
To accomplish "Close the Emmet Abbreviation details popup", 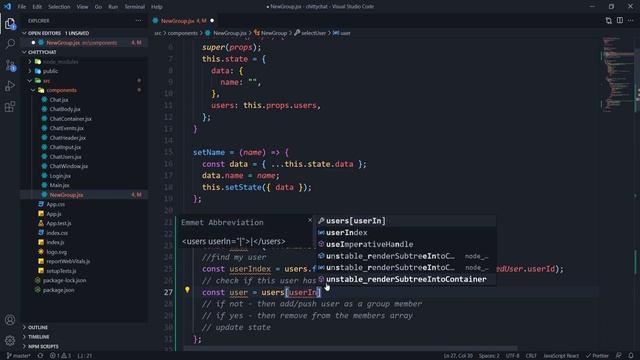I will tap(309, 220).
